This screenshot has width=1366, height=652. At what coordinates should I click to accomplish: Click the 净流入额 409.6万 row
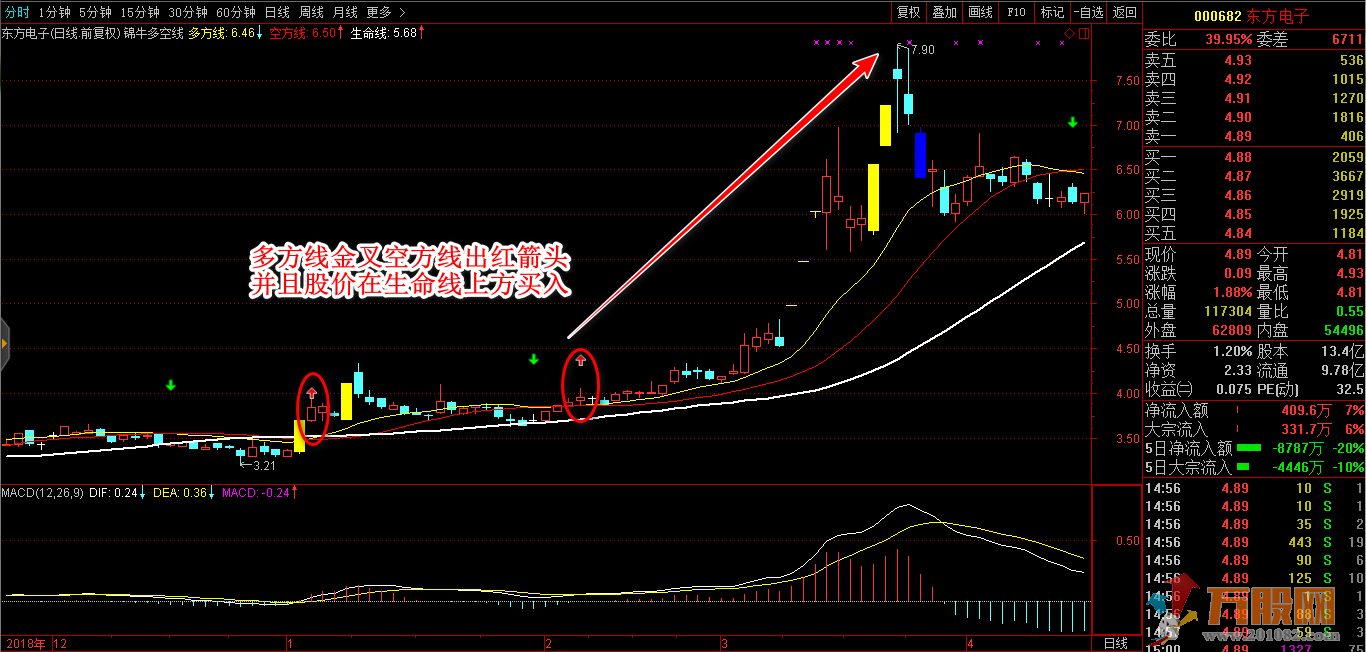pyautogui.click(x=1254, y=409)
